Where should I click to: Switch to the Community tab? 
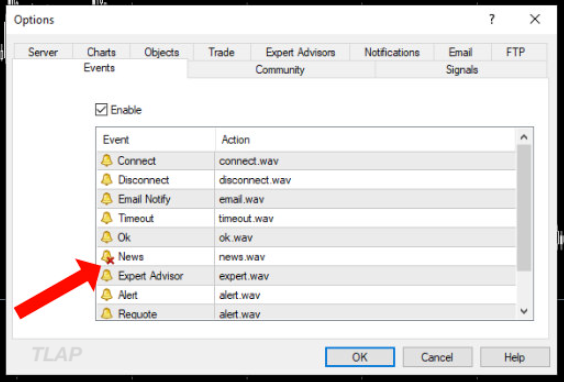pos(280,69)
